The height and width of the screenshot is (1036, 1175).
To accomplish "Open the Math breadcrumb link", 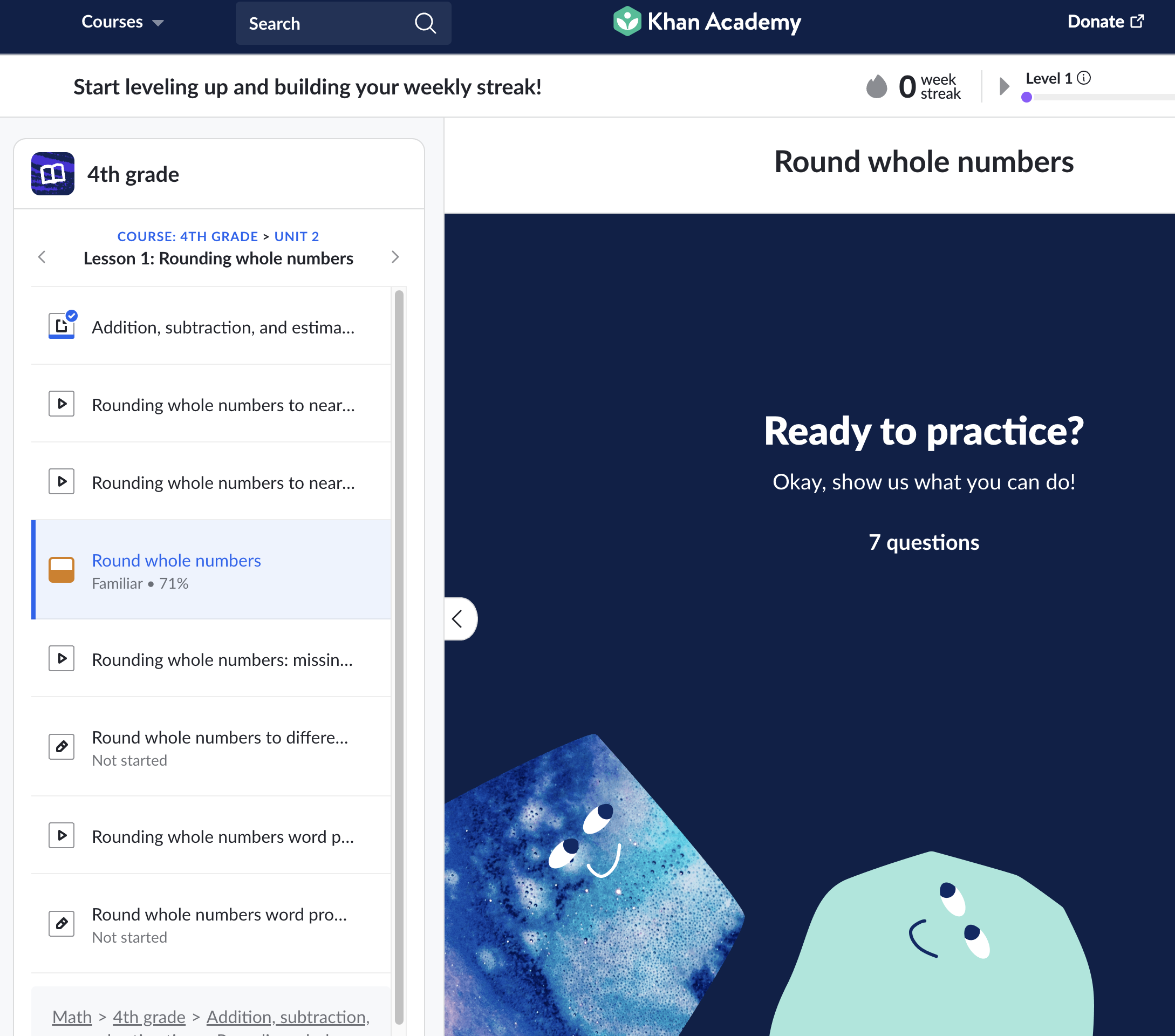I will 72,1017.
